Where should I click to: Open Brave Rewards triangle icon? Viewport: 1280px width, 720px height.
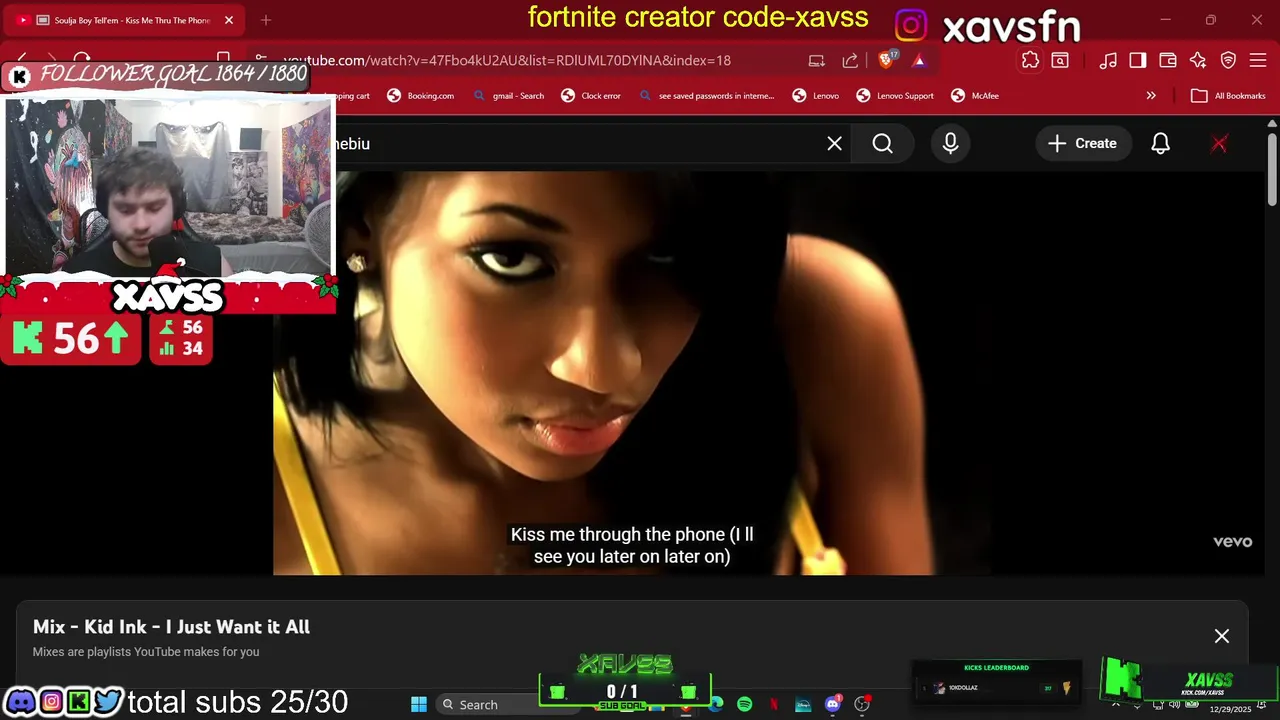(919, 60)
